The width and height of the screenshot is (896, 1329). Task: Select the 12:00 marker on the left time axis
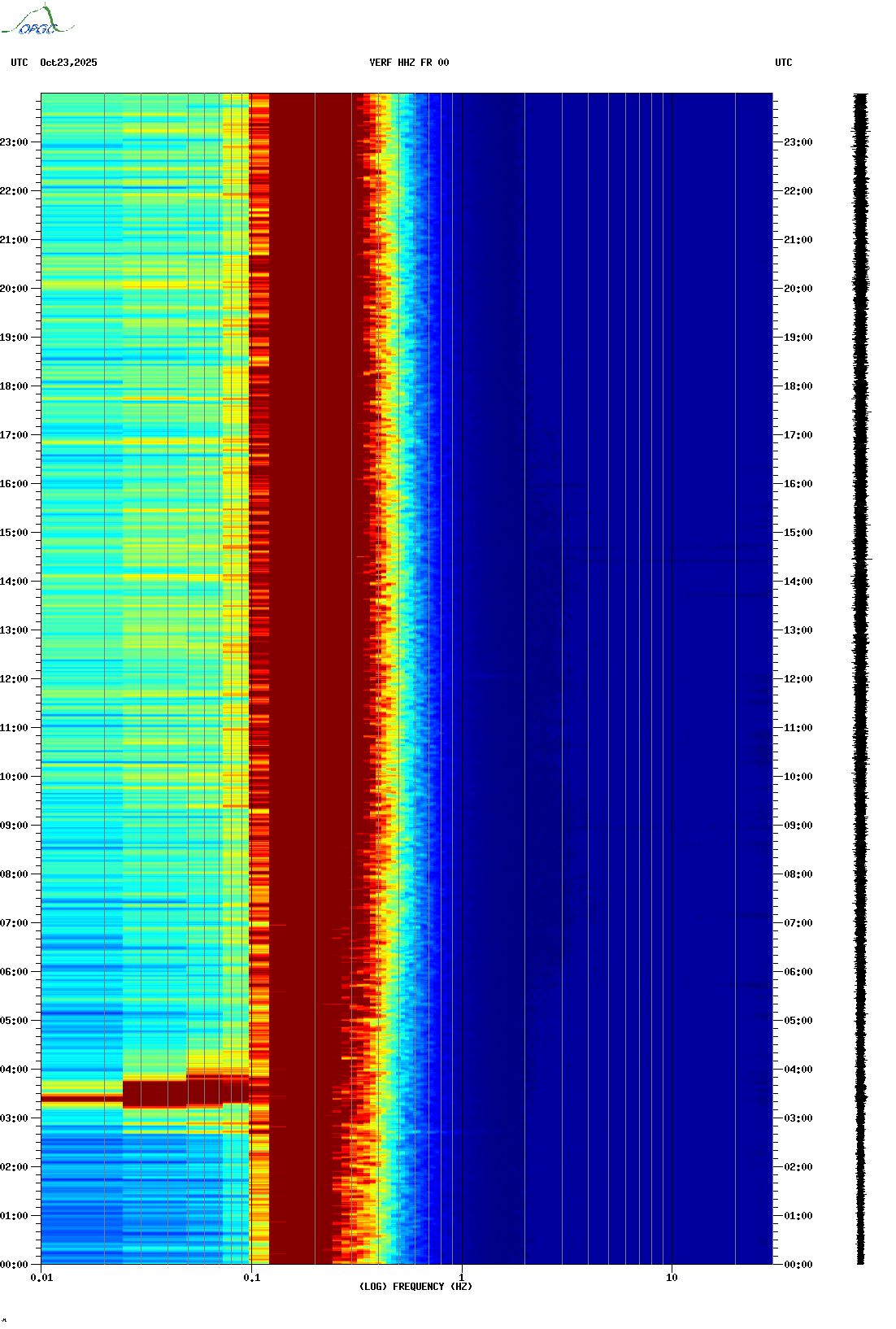click(x=14, y=679)
